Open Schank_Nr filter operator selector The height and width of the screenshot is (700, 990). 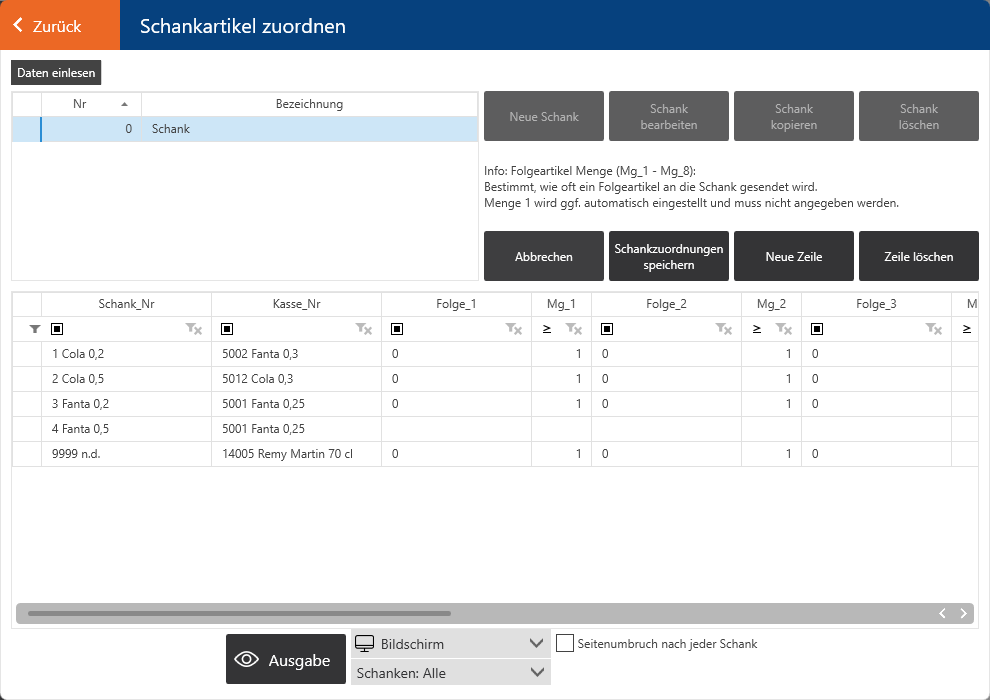(57, 329)
